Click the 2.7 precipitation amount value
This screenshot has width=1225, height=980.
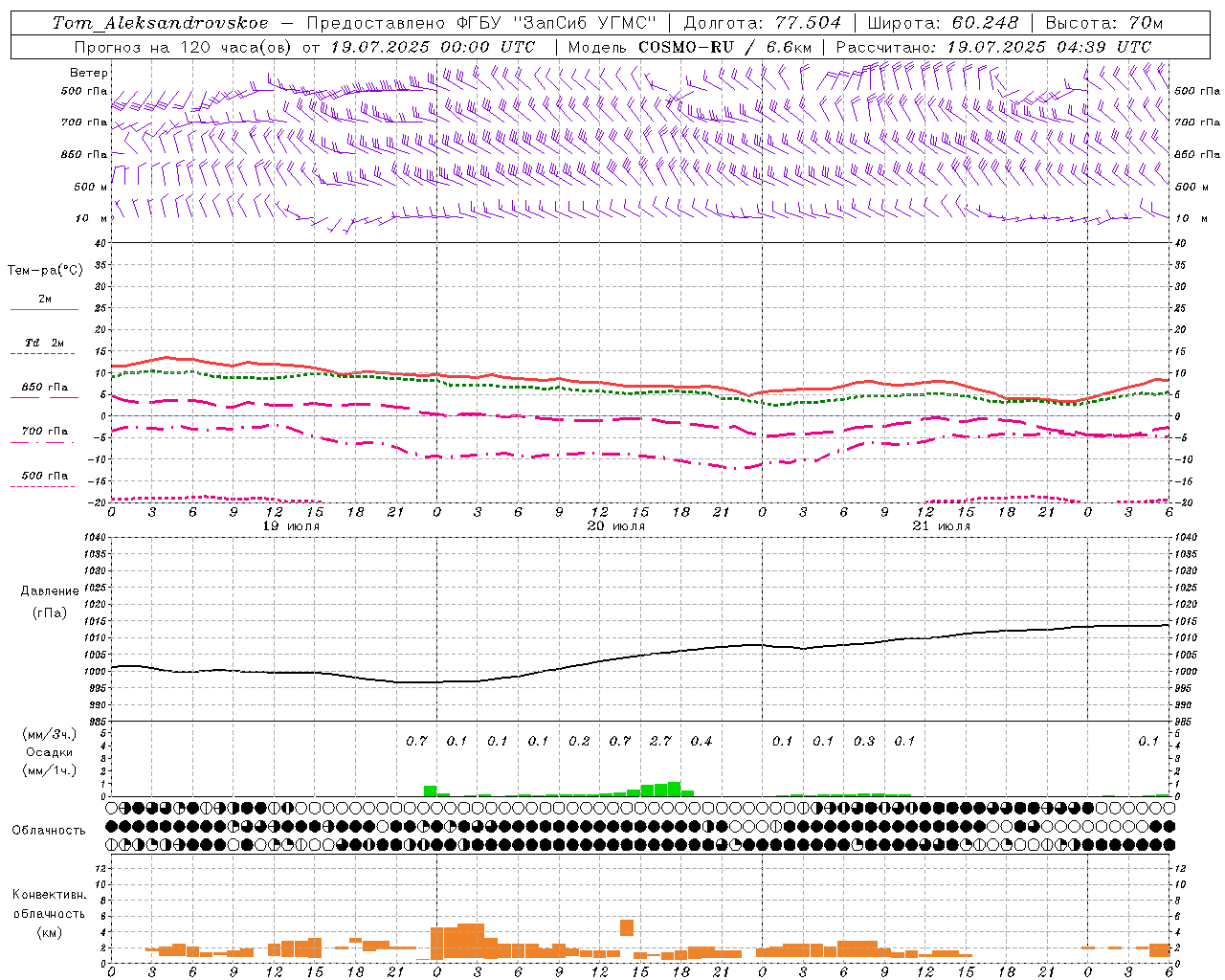pos(660,741)
